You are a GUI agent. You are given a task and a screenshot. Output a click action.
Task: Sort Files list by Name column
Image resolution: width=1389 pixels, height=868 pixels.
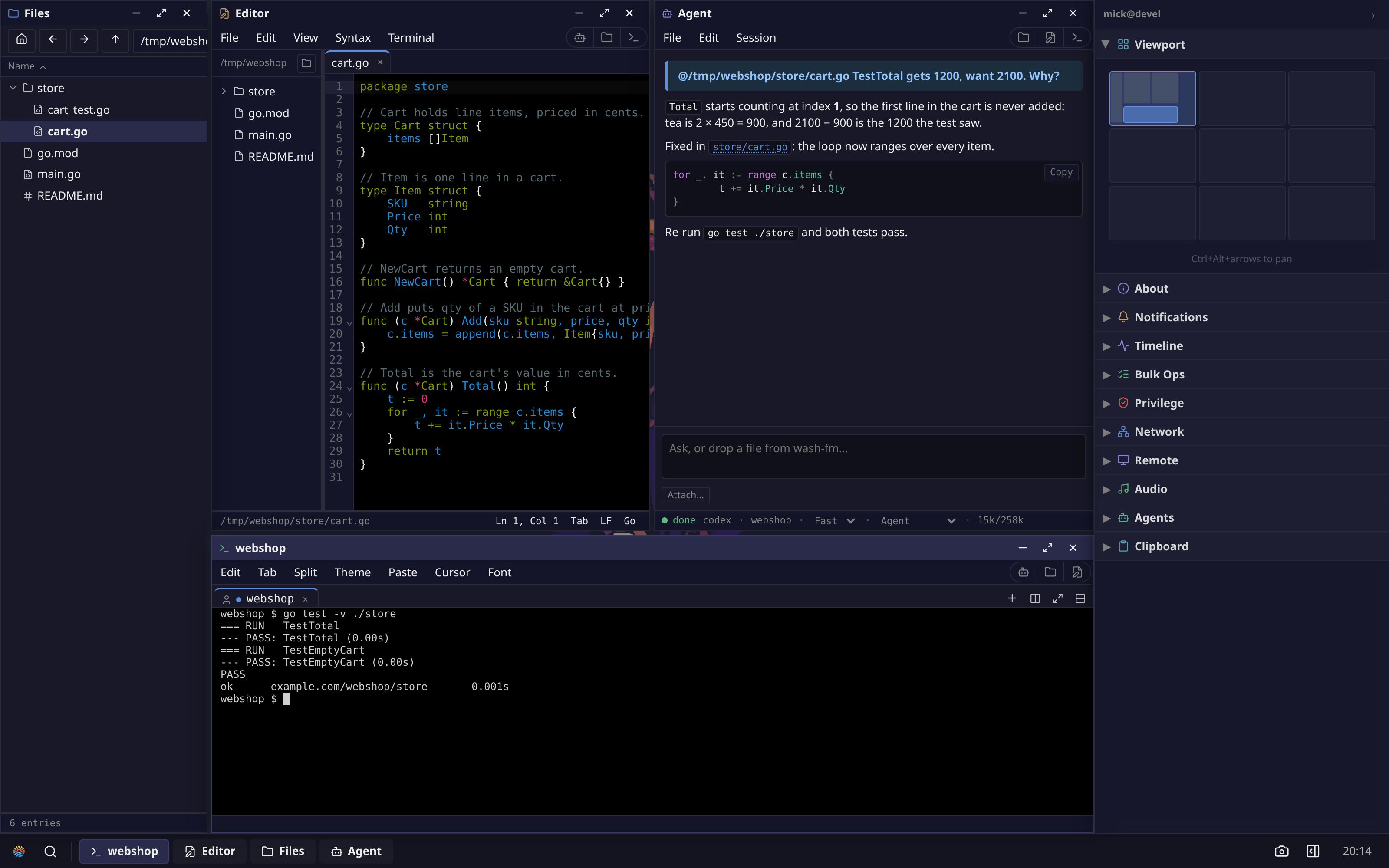click(26, 66)
